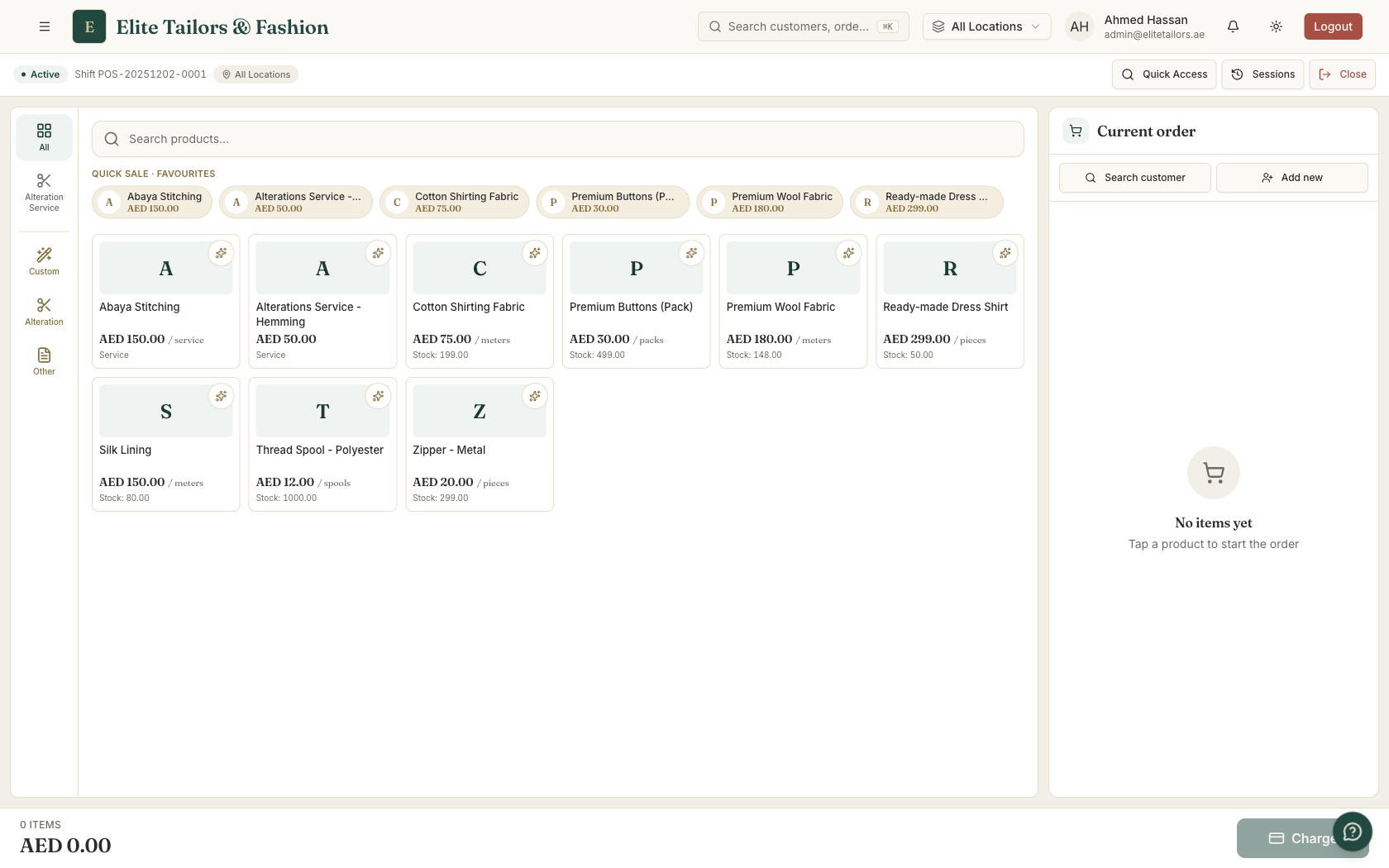The image size is (1389, 868).
Task: Add Zipper - Metal product thumbnail
Action: (480, 411)
